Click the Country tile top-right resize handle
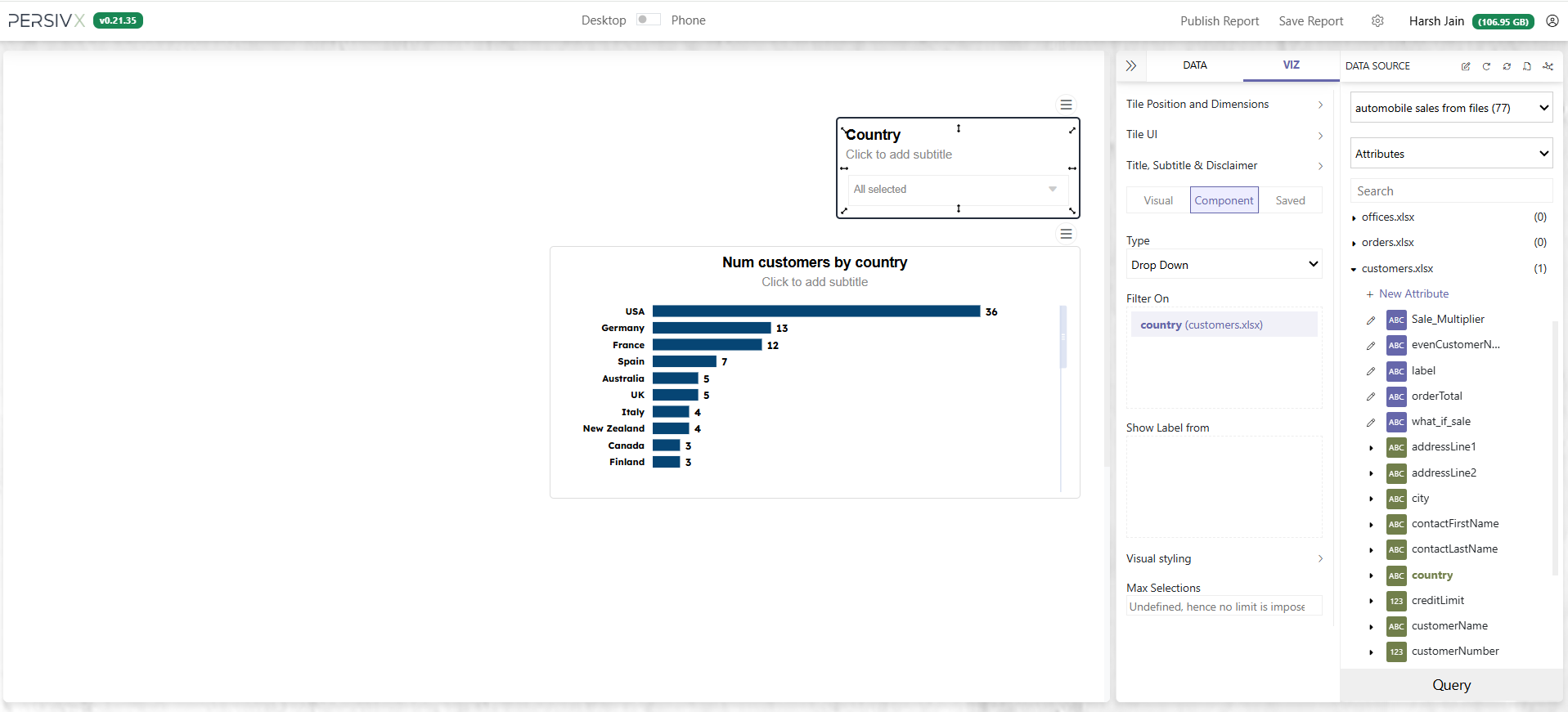 (1072, 130)
